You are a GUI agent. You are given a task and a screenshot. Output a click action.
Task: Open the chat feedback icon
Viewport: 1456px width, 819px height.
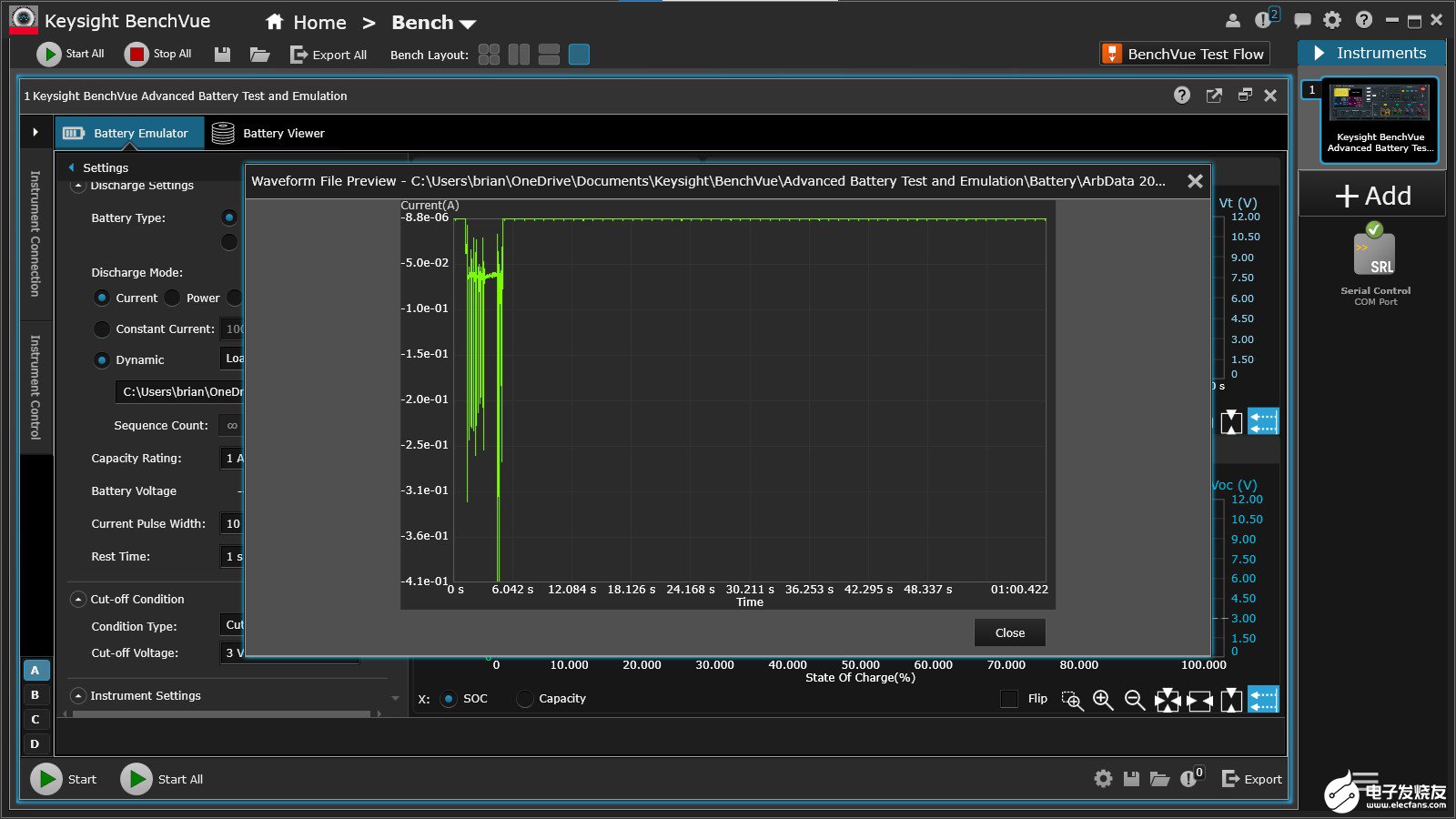point(1302,20)
